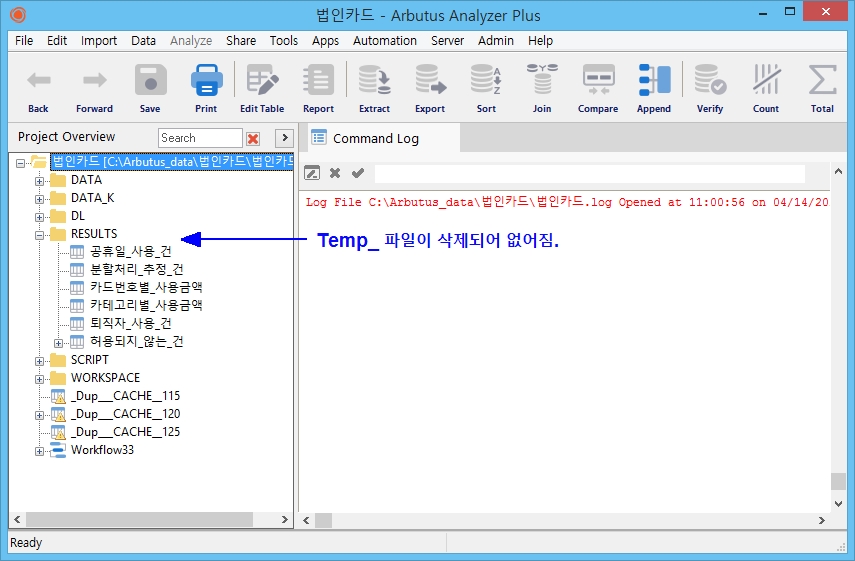Screen dimensions: 855x561
Task: Open the Edit Table tool
Action: coord(262,88)
